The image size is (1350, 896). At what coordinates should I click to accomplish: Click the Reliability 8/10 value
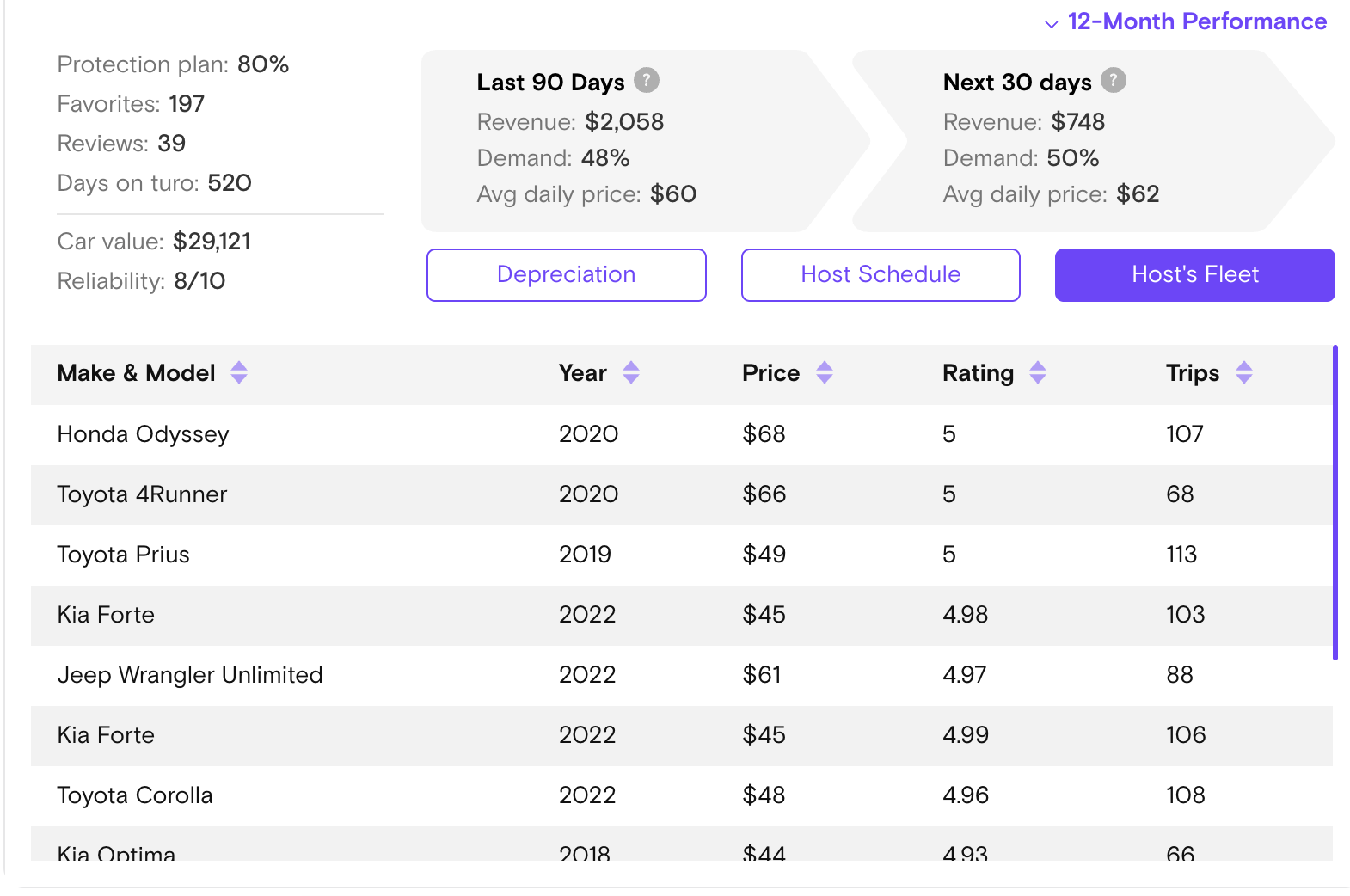[x=199, y=281]
